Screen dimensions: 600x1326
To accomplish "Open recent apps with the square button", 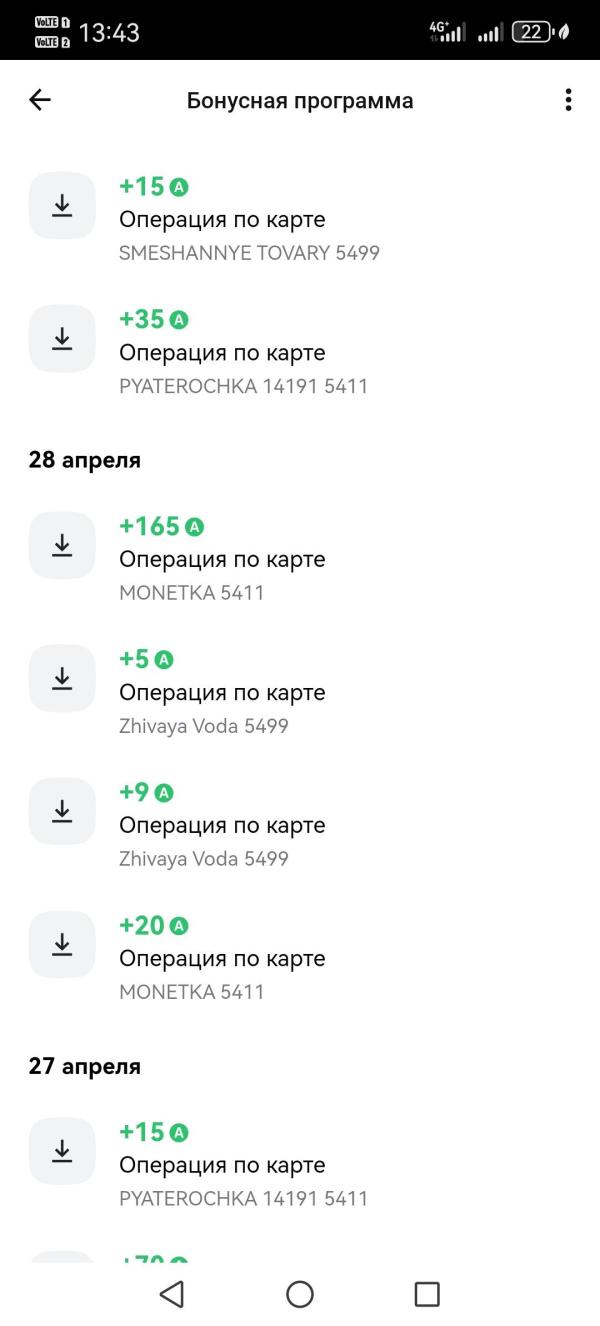I will pos(427,1294).
